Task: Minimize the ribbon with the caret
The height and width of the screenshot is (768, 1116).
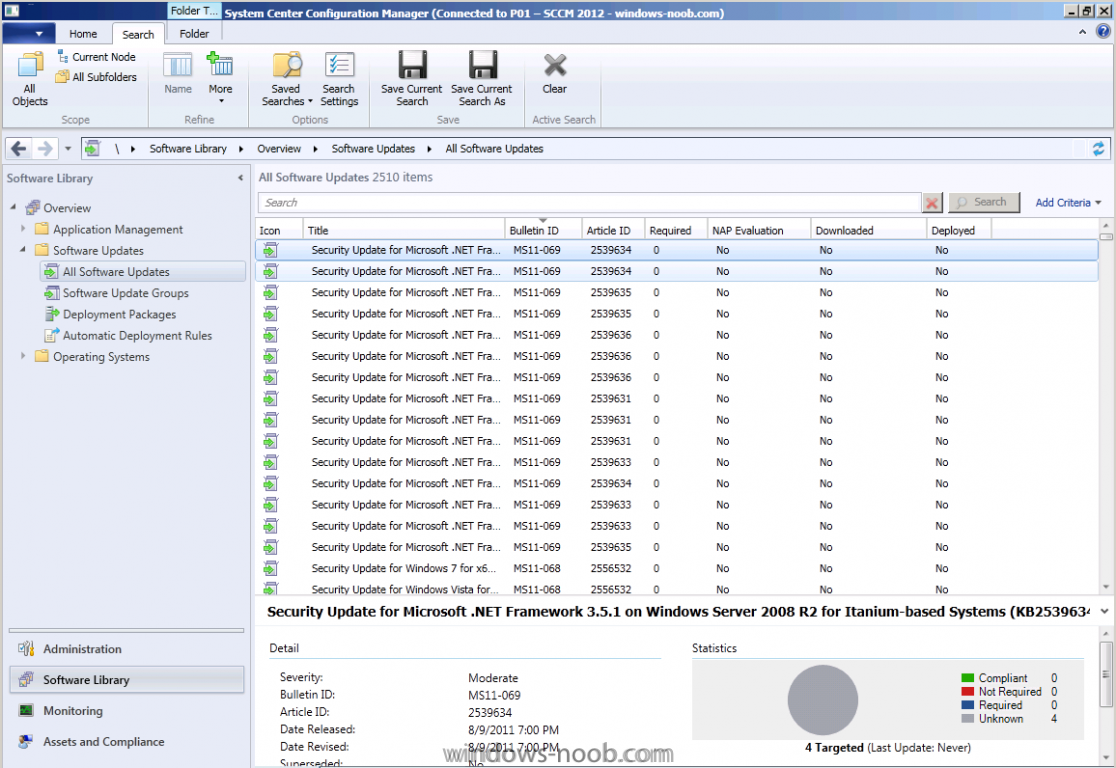Action: coord(1083,32)
